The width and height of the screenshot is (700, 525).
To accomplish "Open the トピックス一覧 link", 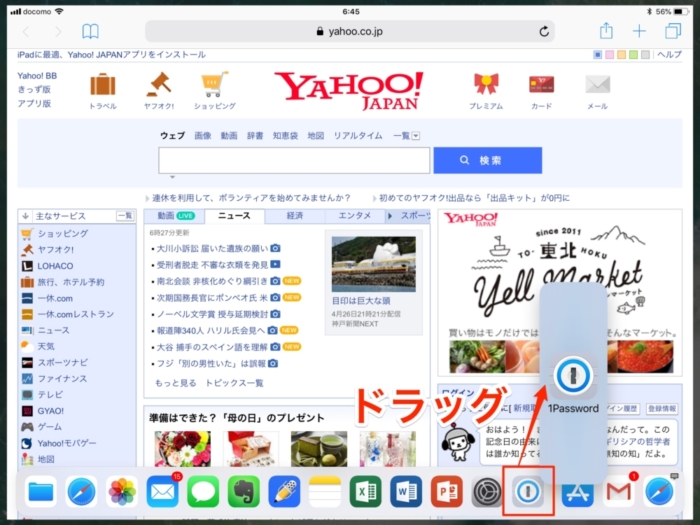I will (x=234, y=383).
